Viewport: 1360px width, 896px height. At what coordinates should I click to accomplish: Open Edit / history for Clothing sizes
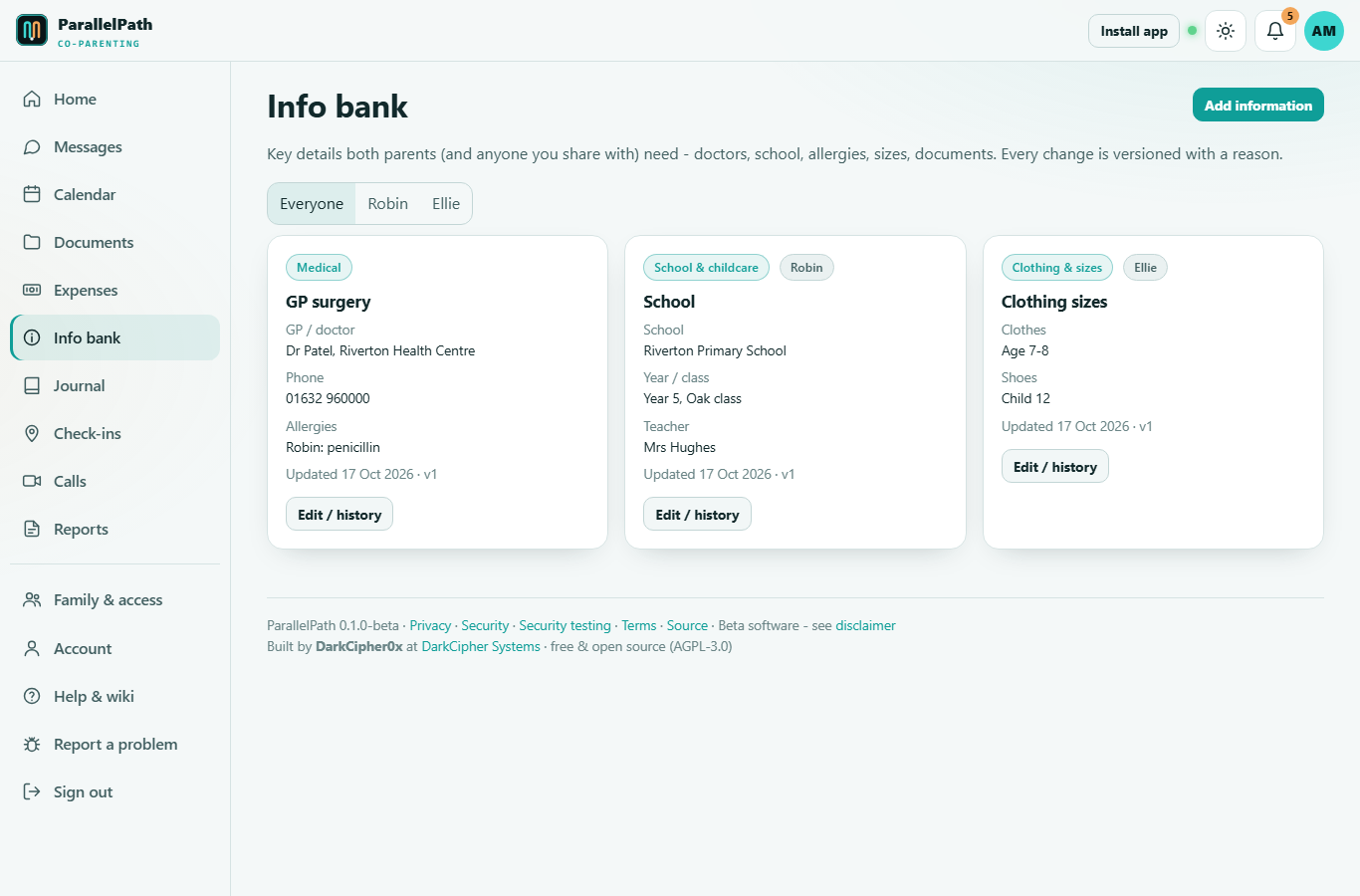tap(1055, 467)
